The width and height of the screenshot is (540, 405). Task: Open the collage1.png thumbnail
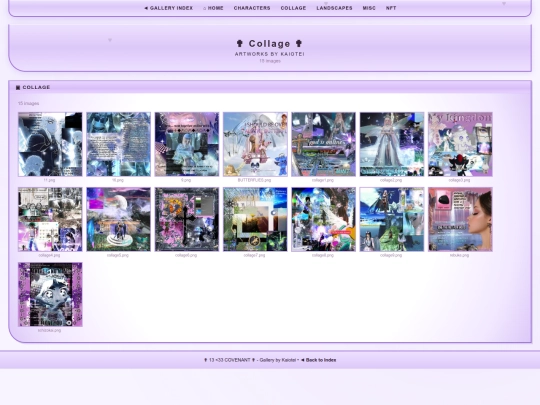coord(323,144)
